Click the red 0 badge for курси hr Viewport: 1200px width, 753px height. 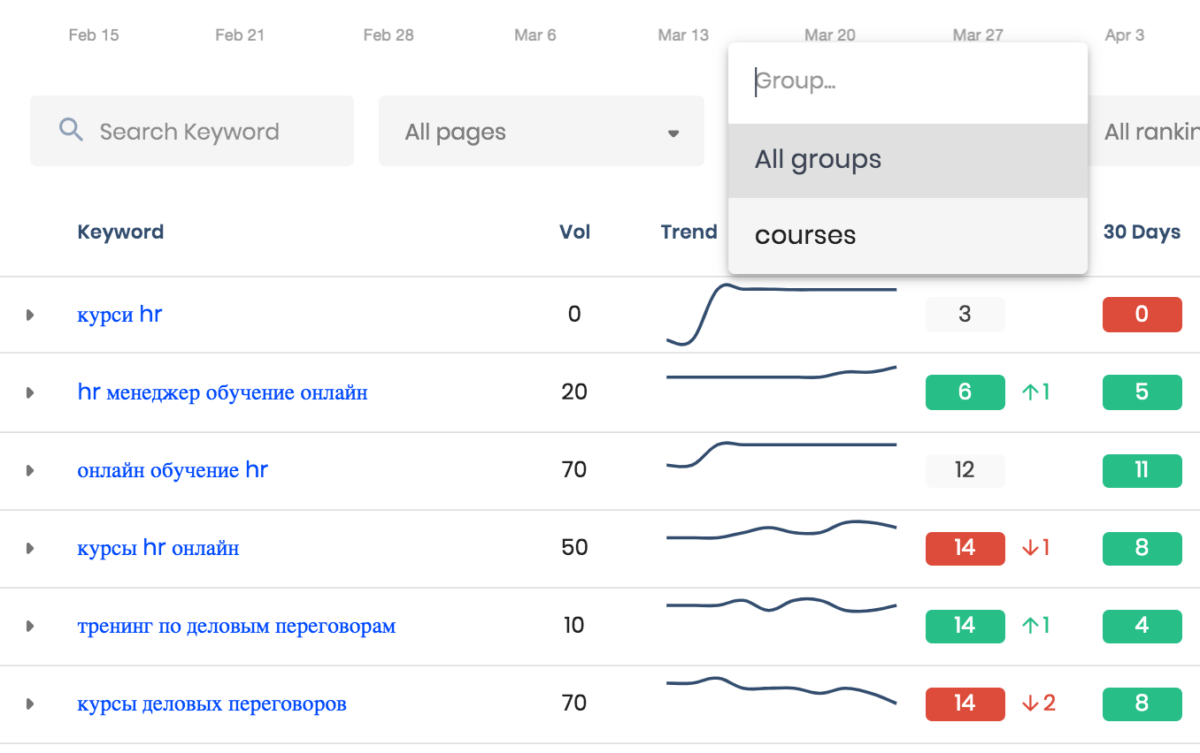click(1141, 314)
